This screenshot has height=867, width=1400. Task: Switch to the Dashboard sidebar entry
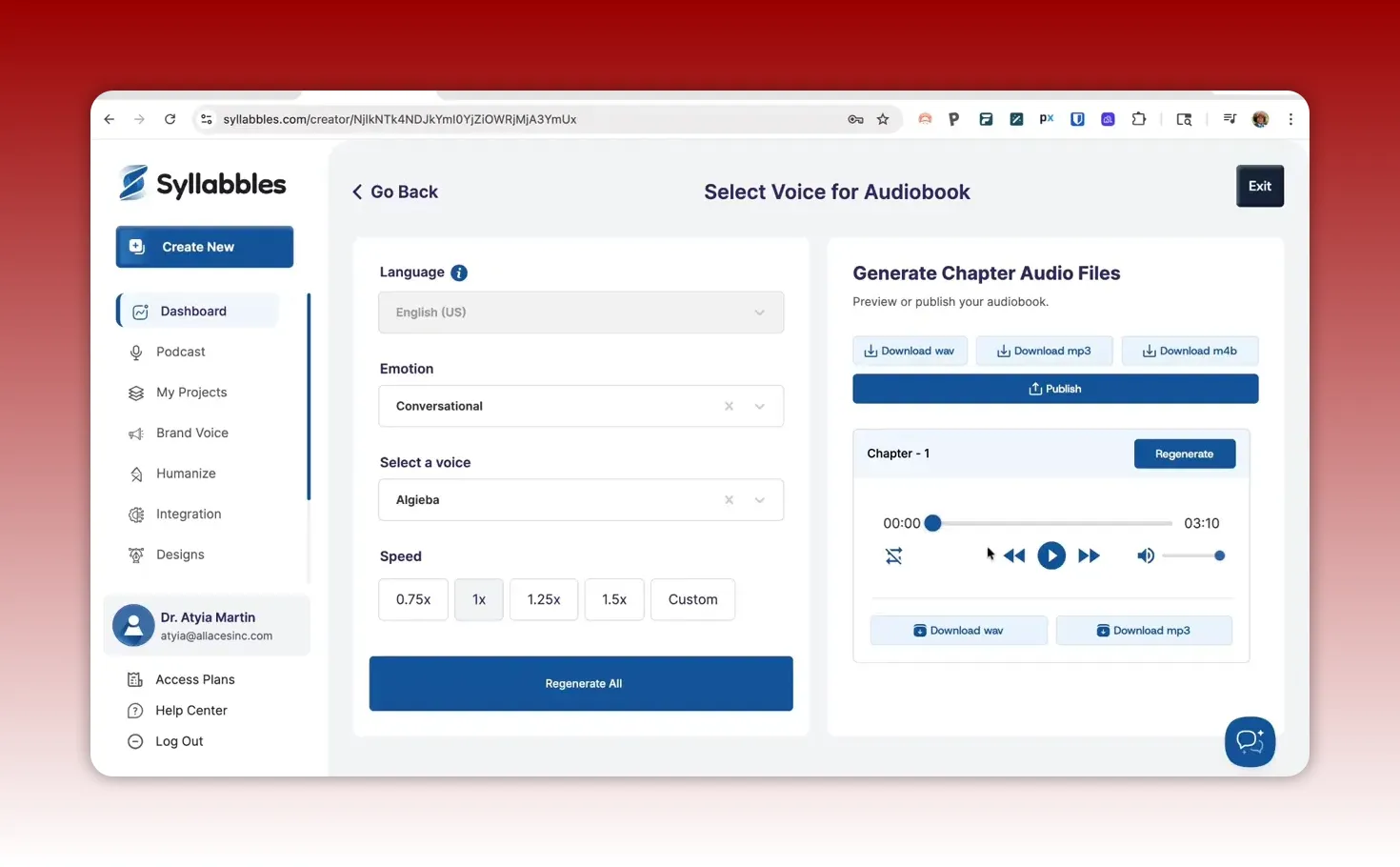(194, 311)
